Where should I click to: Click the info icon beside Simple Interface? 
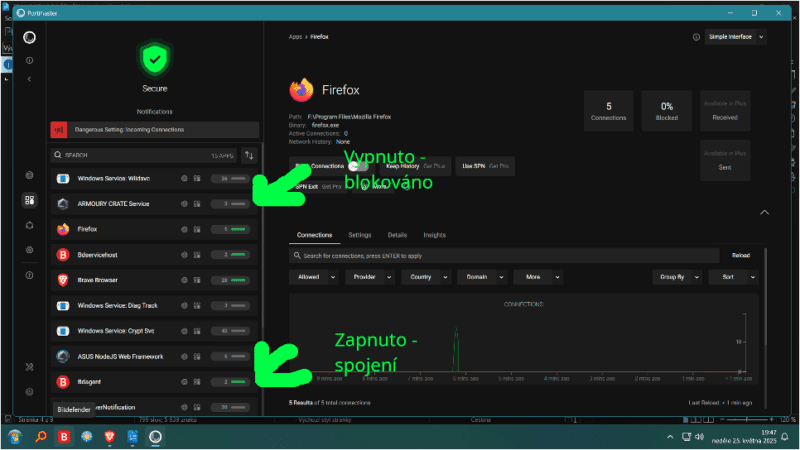696,37
